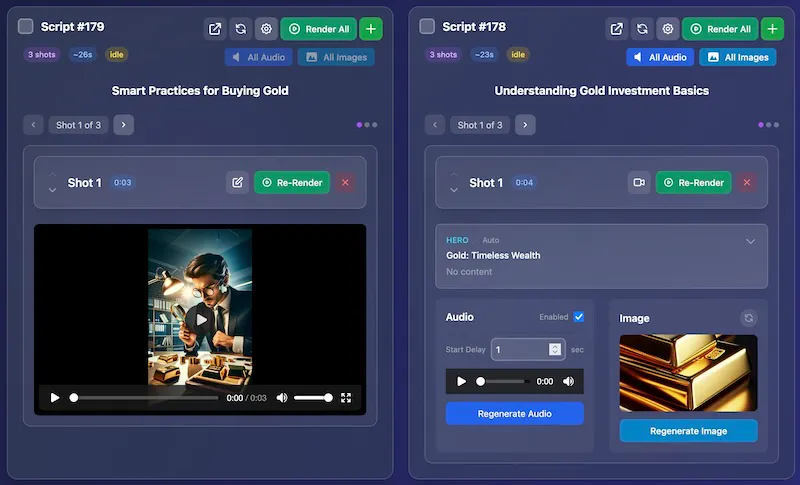
Task: Click the '0:04' duration tag on Shot 1
Action: (524, 183)
